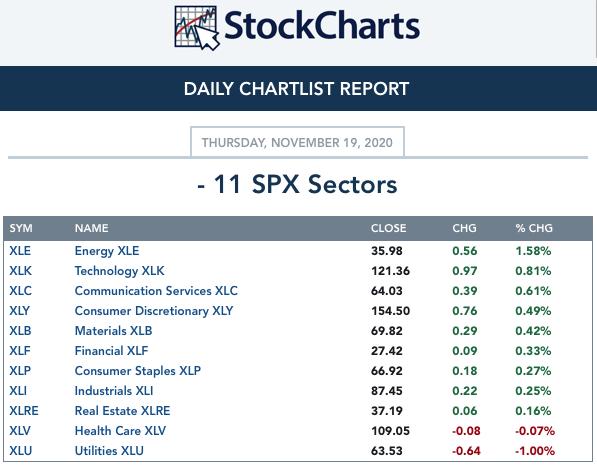Viewport: 597px width, 466px height.
Task: Open Health Care XLV link
Action: click(x=120, y=431)
